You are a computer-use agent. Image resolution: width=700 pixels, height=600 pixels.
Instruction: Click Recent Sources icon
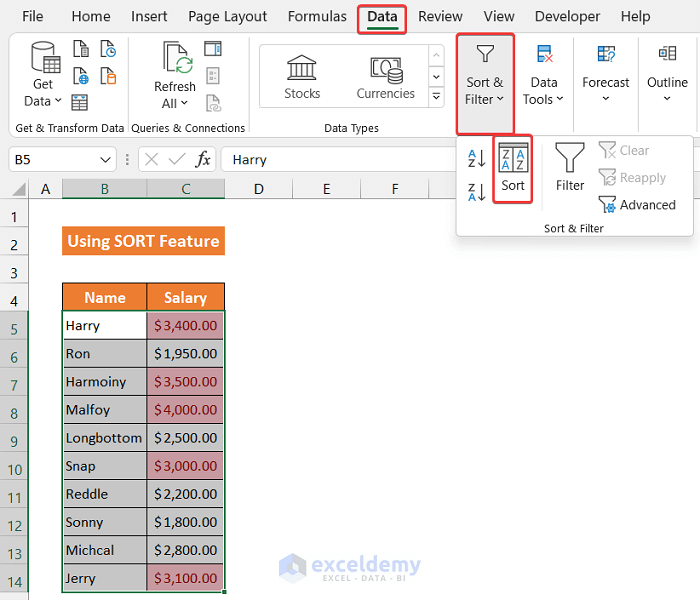[x=108, y=48]
